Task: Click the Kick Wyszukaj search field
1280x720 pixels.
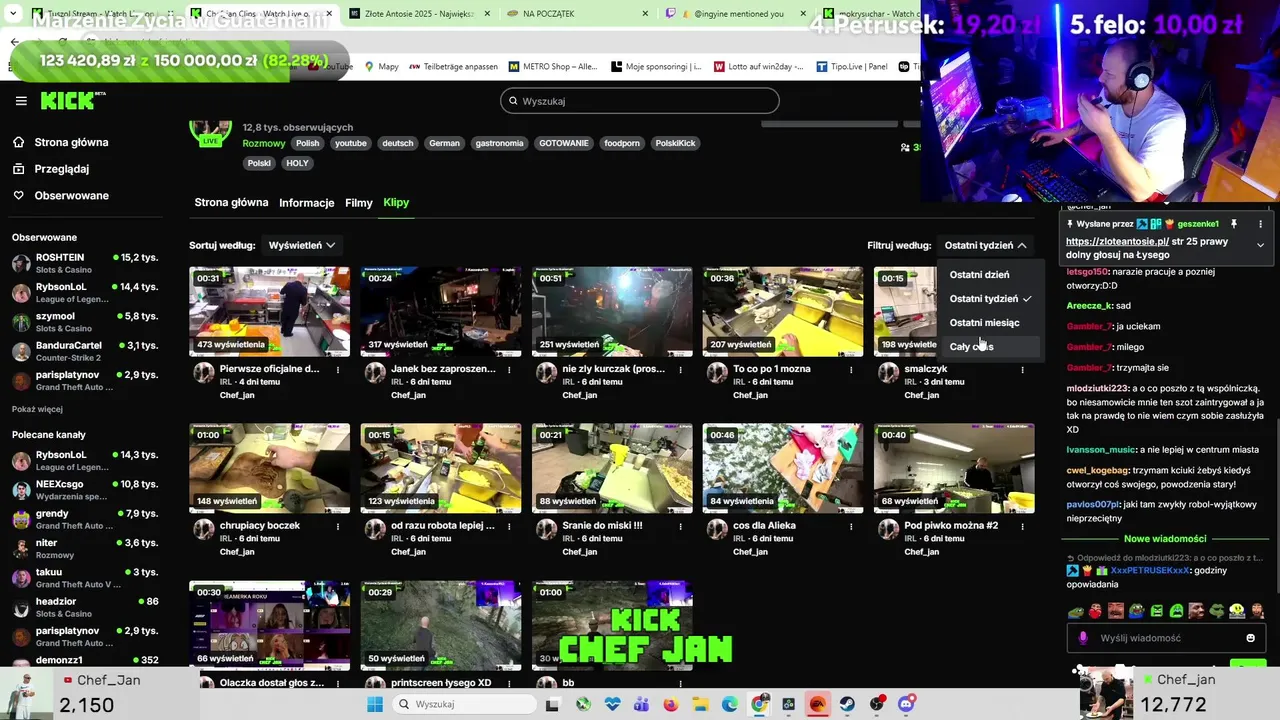Action: 640,101
